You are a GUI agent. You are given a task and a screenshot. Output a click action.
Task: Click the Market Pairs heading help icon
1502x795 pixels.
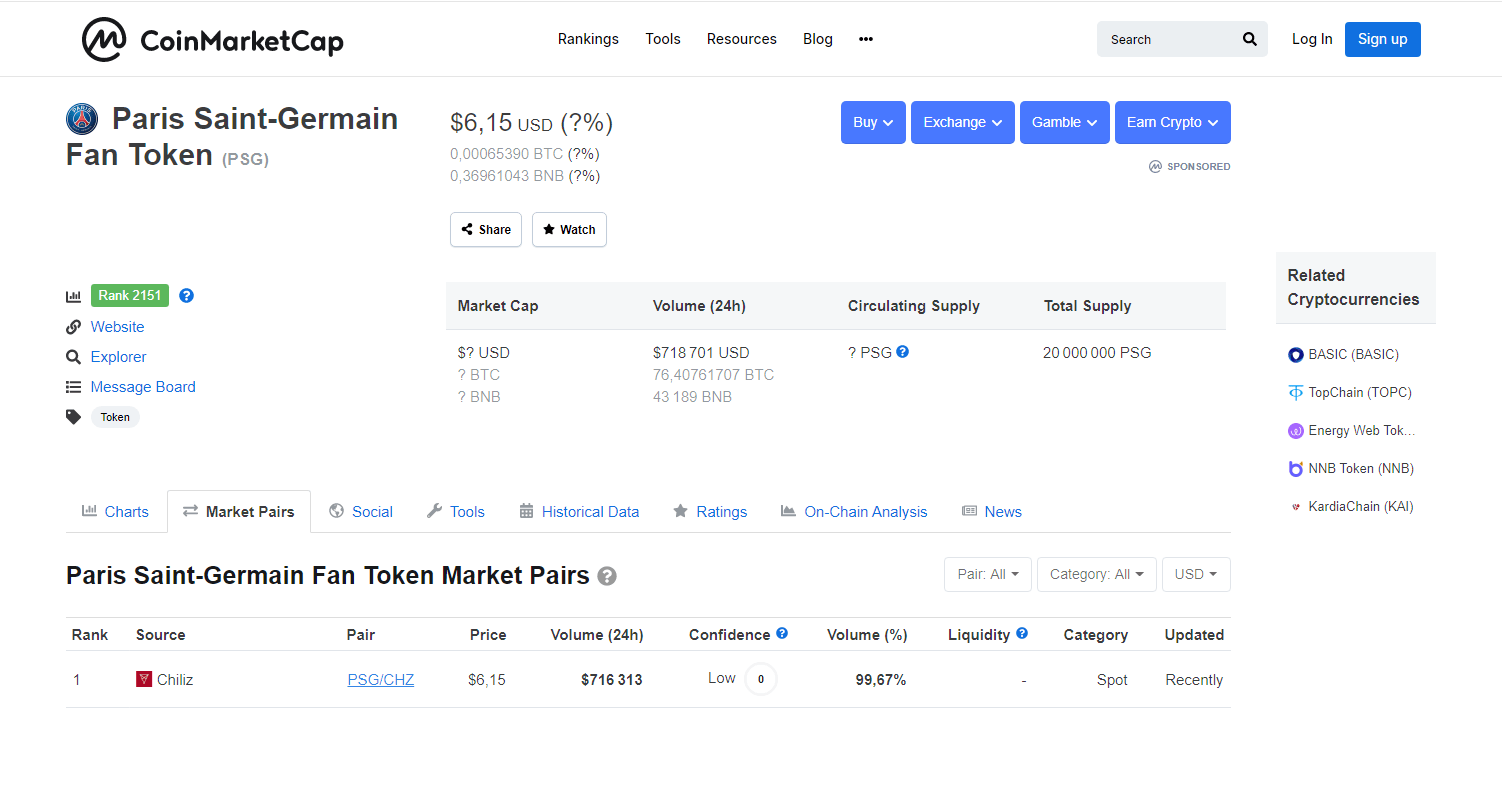pos(607,576)
